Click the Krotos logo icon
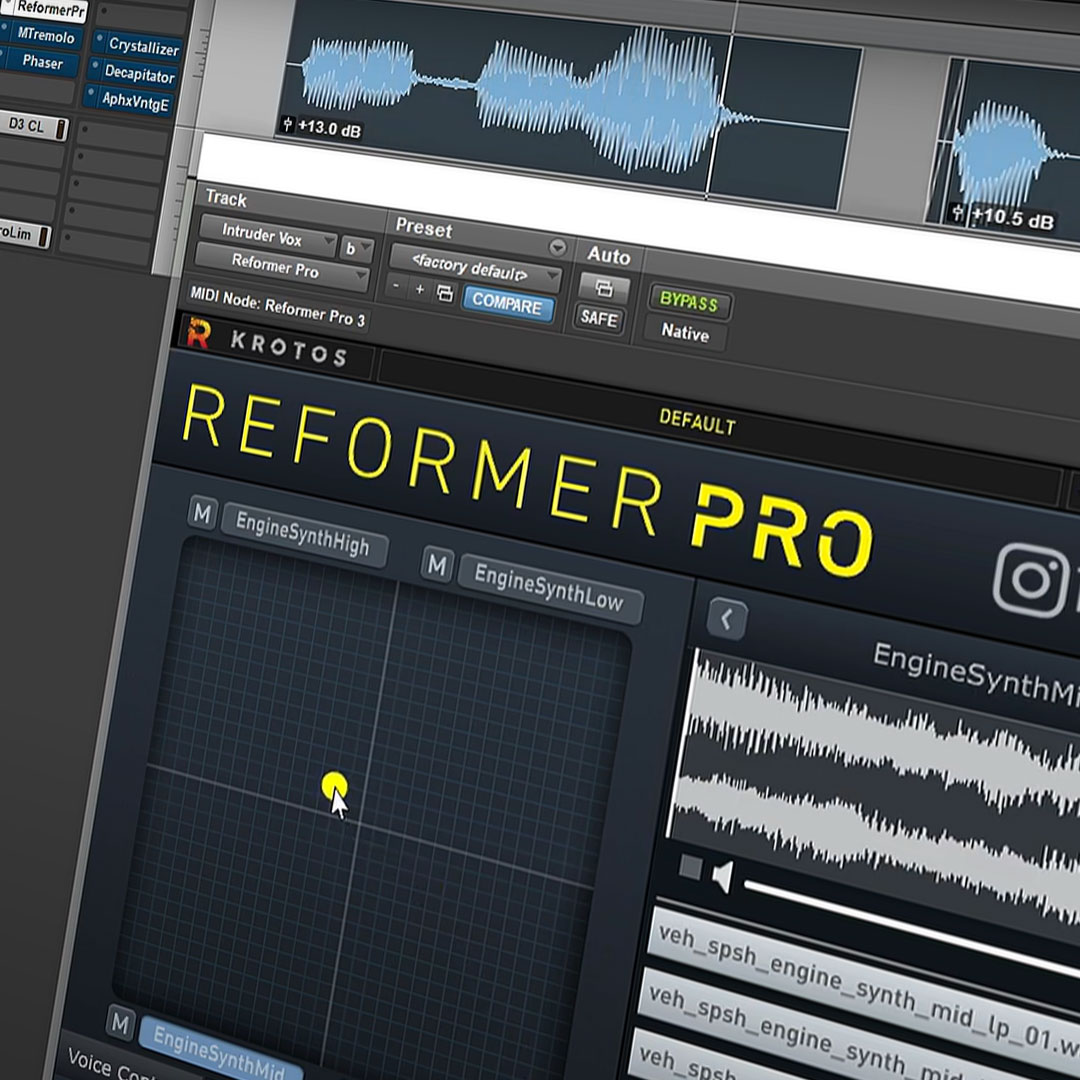Viewport: 1080px width, 1080px height. point(198,333)
